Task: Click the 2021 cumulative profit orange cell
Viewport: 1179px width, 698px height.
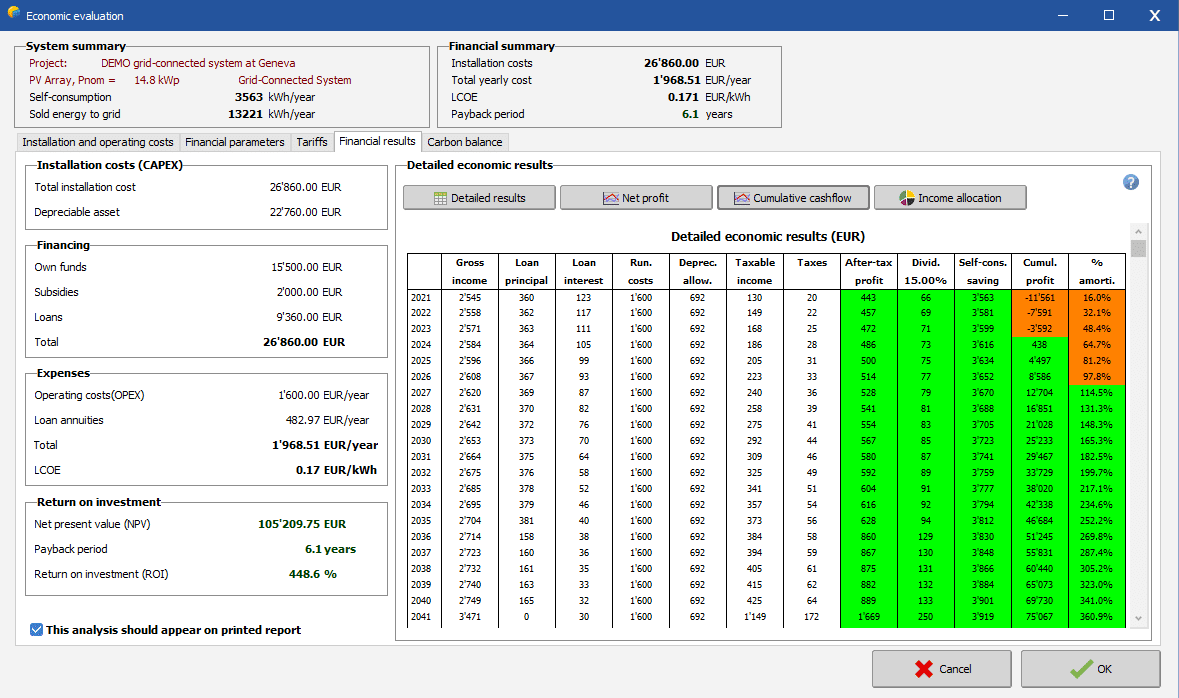Action: (x=1040, y=297)
